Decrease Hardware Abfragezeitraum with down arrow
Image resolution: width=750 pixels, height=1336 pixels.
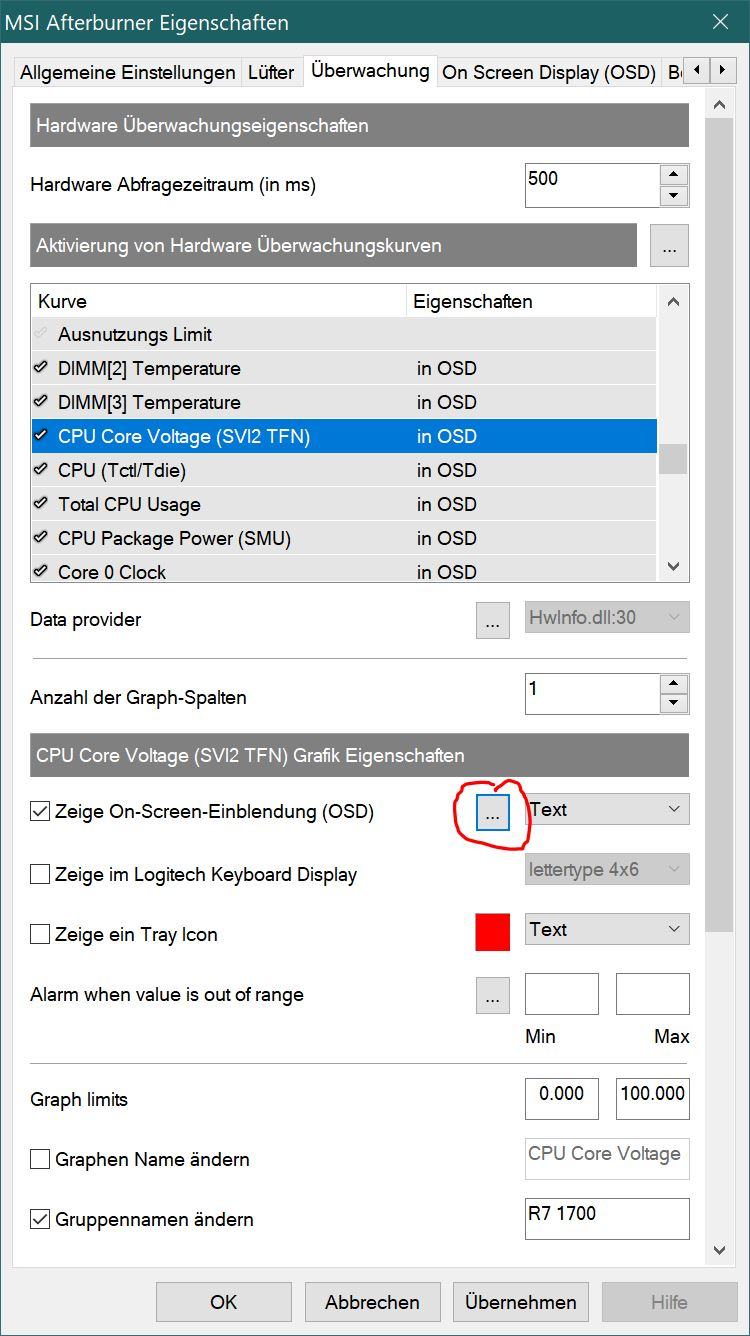coord(675,197)
